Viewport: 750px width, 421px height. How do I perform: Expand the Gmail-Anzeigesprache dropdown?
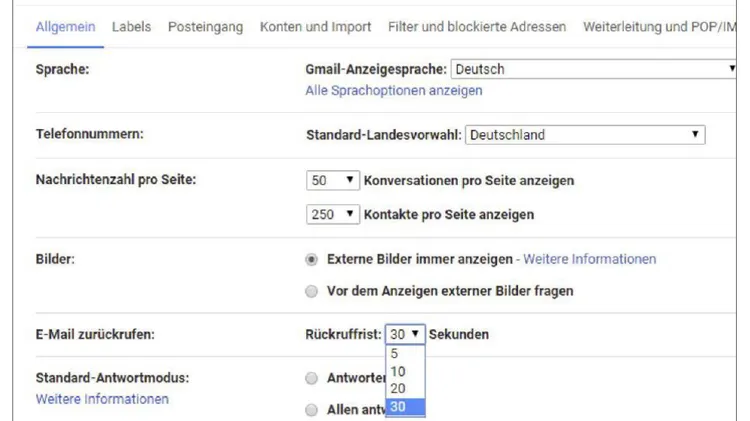(594, 69)
